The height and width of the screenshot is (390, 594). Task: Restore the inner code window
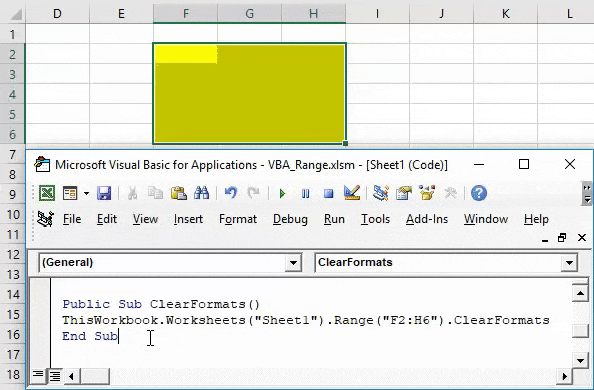coord(562,238)
